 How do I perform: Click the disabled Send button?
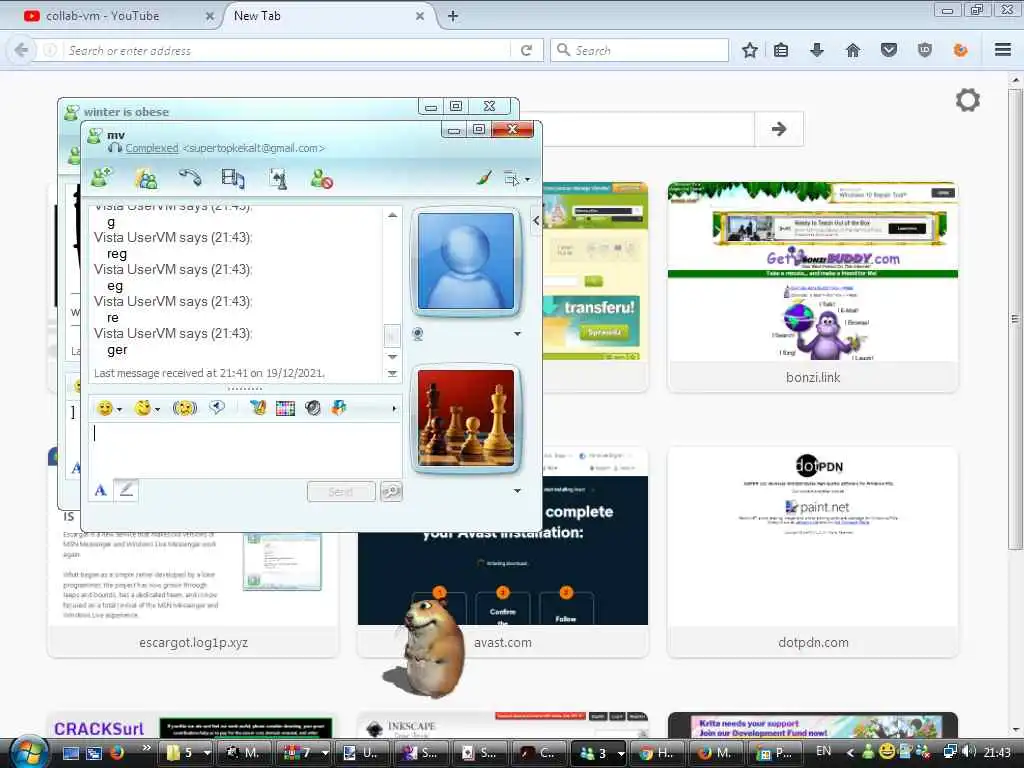[x=341, y=491]
